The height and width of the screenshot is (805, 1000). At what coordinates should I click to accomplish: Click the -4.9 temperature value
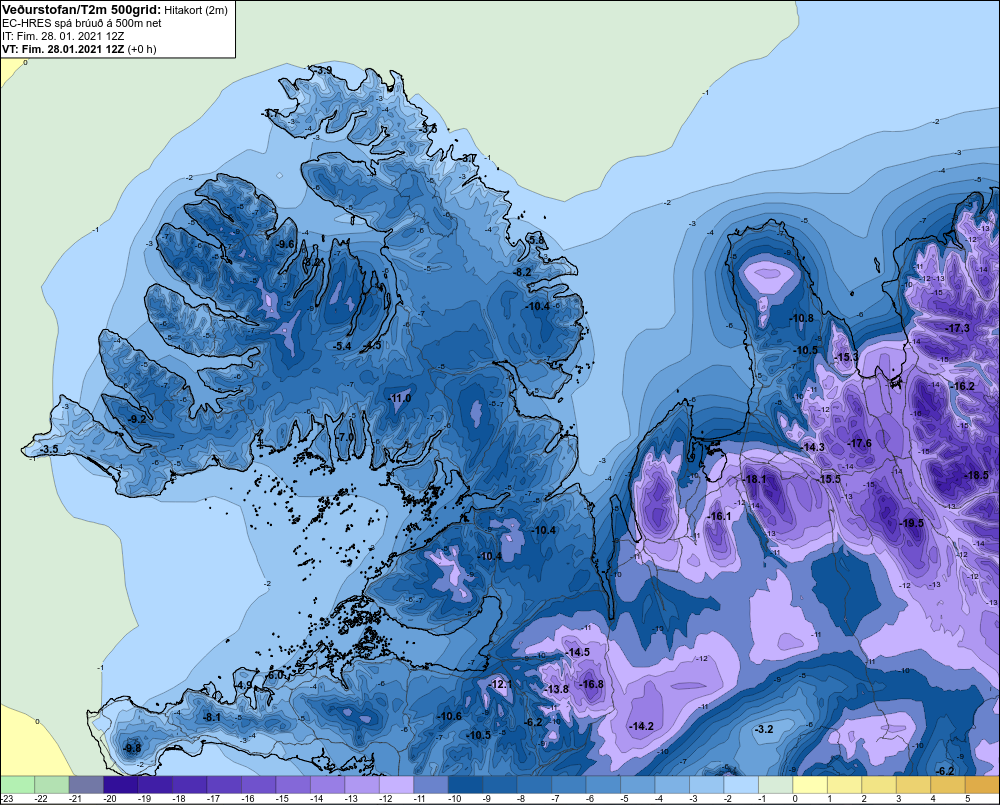244,685
